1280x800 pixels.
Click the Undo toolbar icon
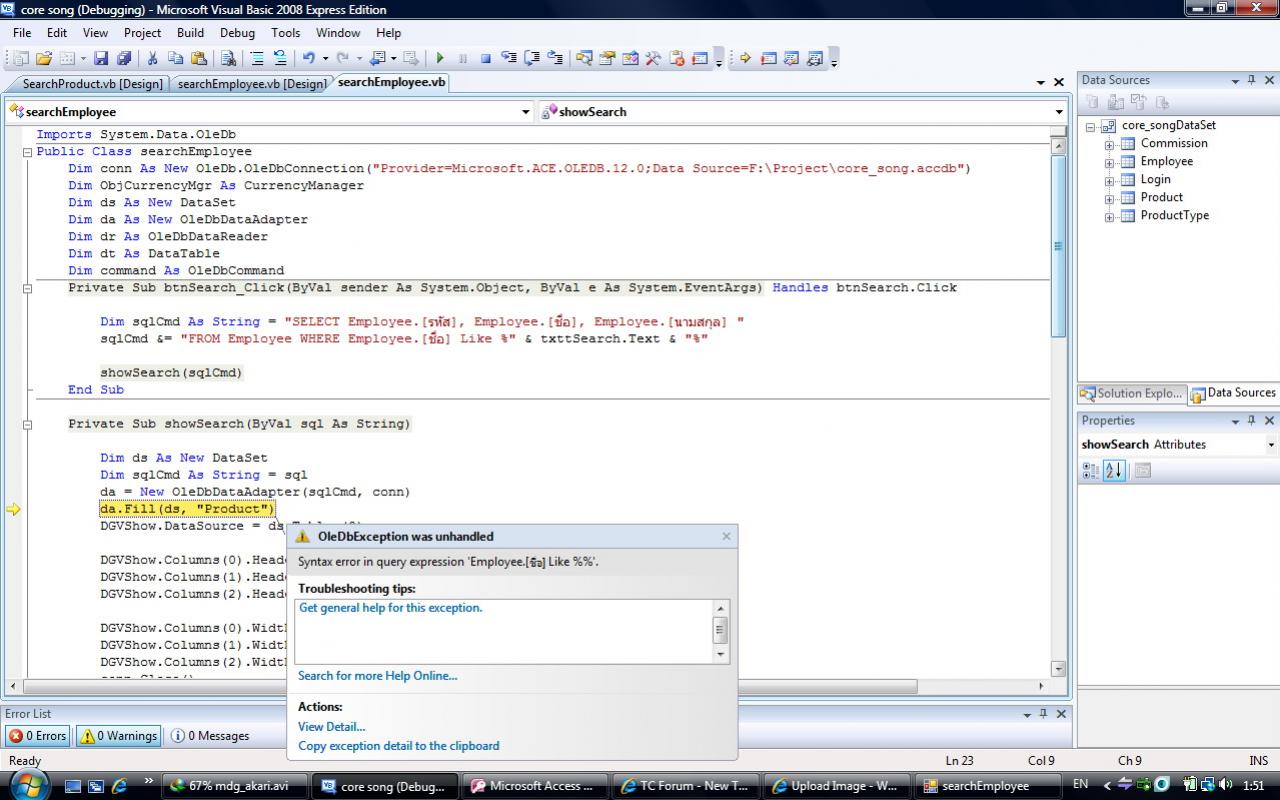(308, 58)
